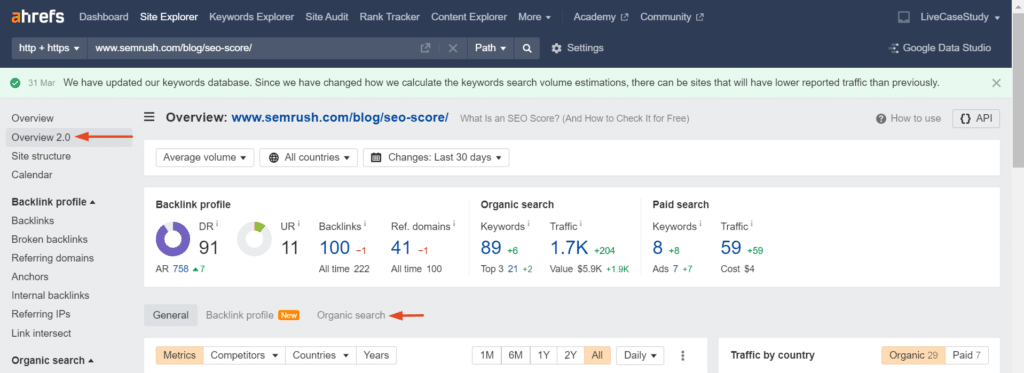Screen dimensions: 1024x373
Task: Click the 100 backlinks count
Action: (x=334, y=248)
